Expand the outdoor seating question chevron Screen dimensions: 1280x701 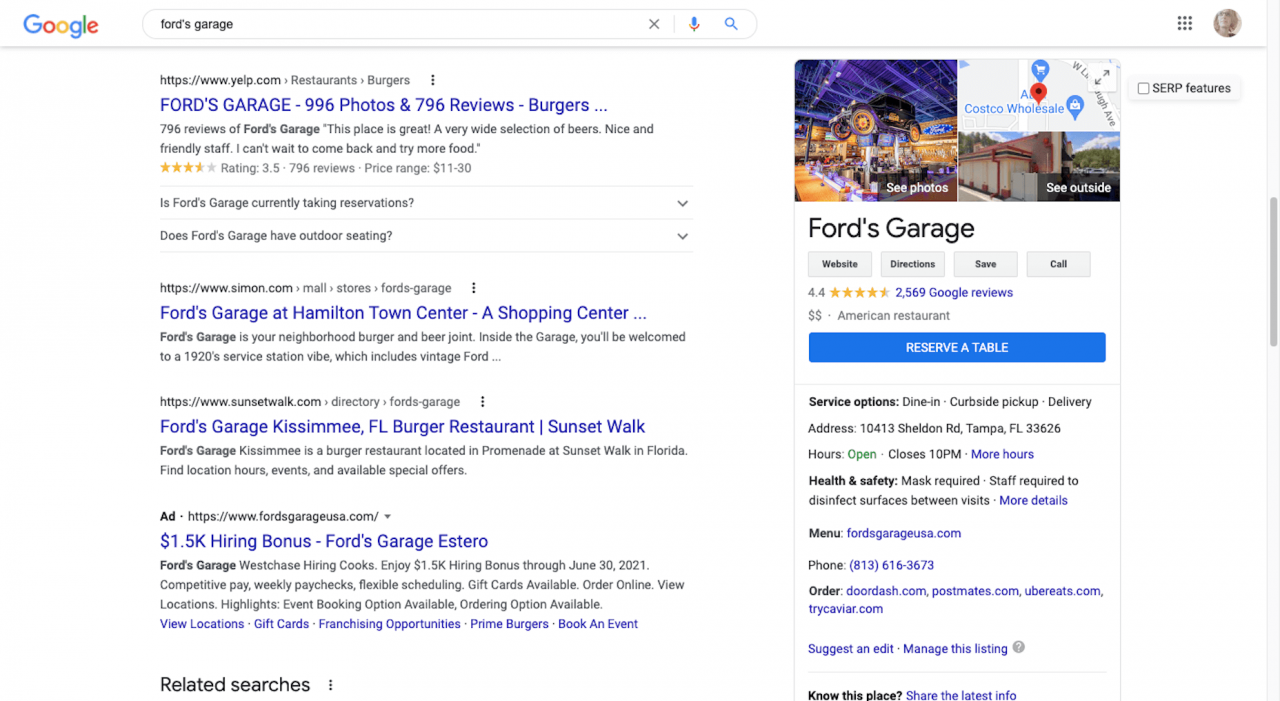pos(682,236)
